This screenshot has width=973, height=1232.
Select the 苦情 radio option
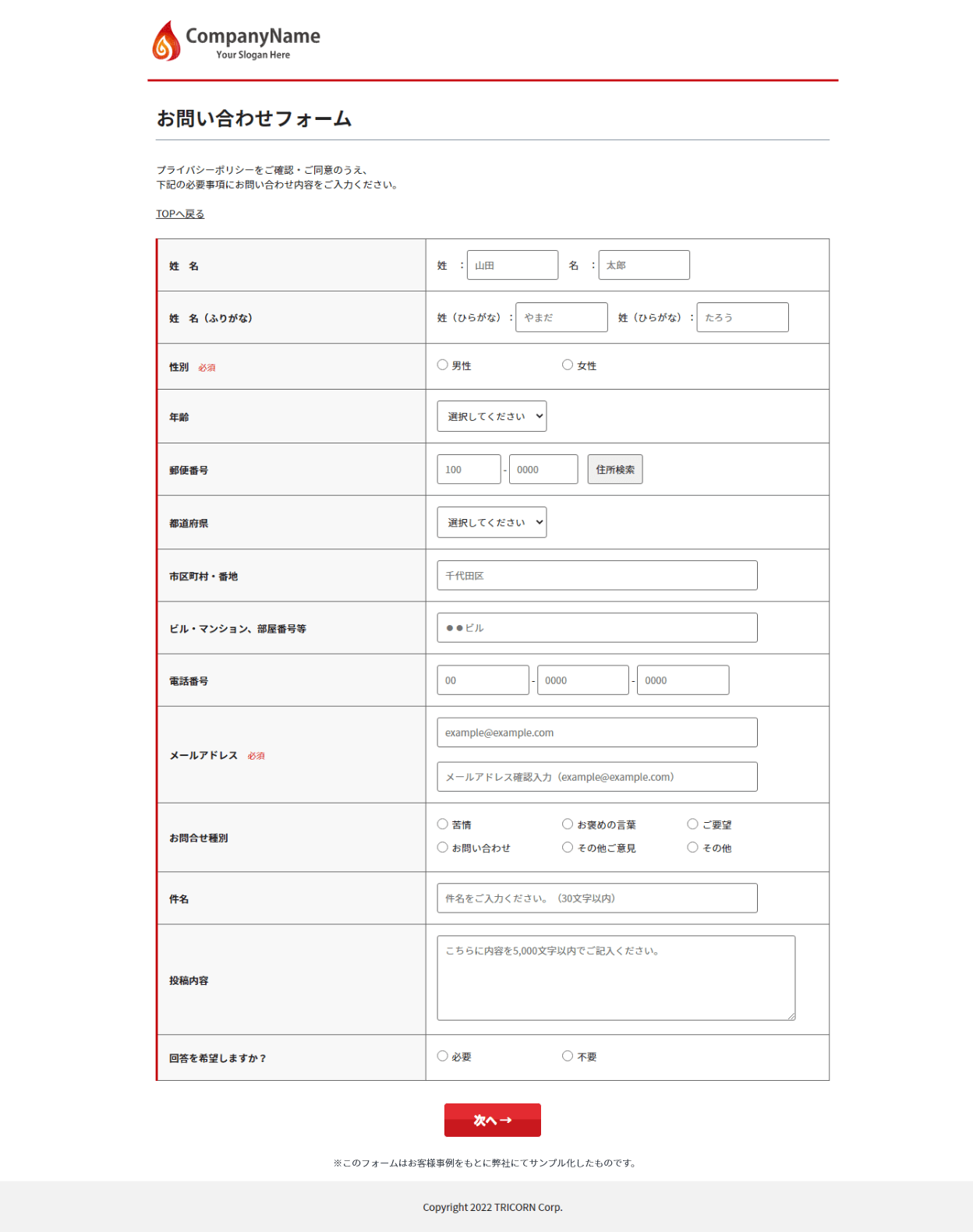point(443,824)
